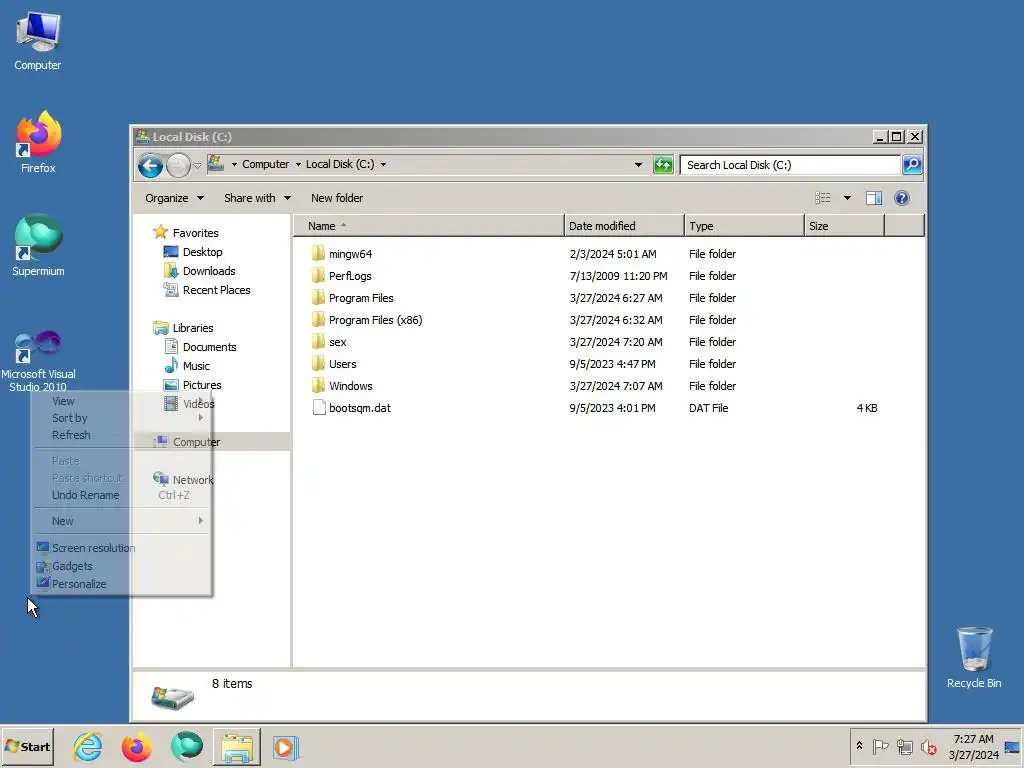Click Computer in the address bar breadcrumb
Screen dimensions: 1024x768
click(265, 165)
